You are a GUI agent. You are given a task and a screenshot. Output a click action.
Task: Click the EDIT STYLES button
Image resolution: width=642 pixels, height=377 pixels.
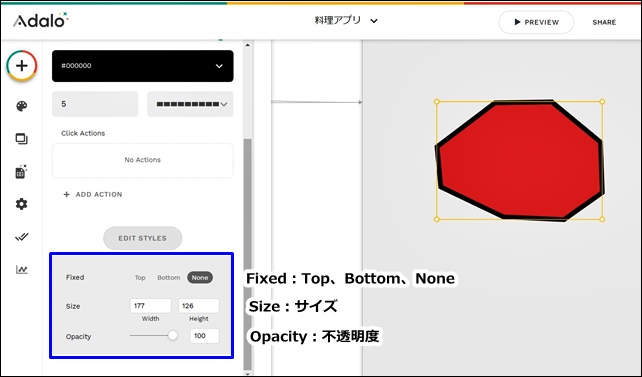point(142,238)
